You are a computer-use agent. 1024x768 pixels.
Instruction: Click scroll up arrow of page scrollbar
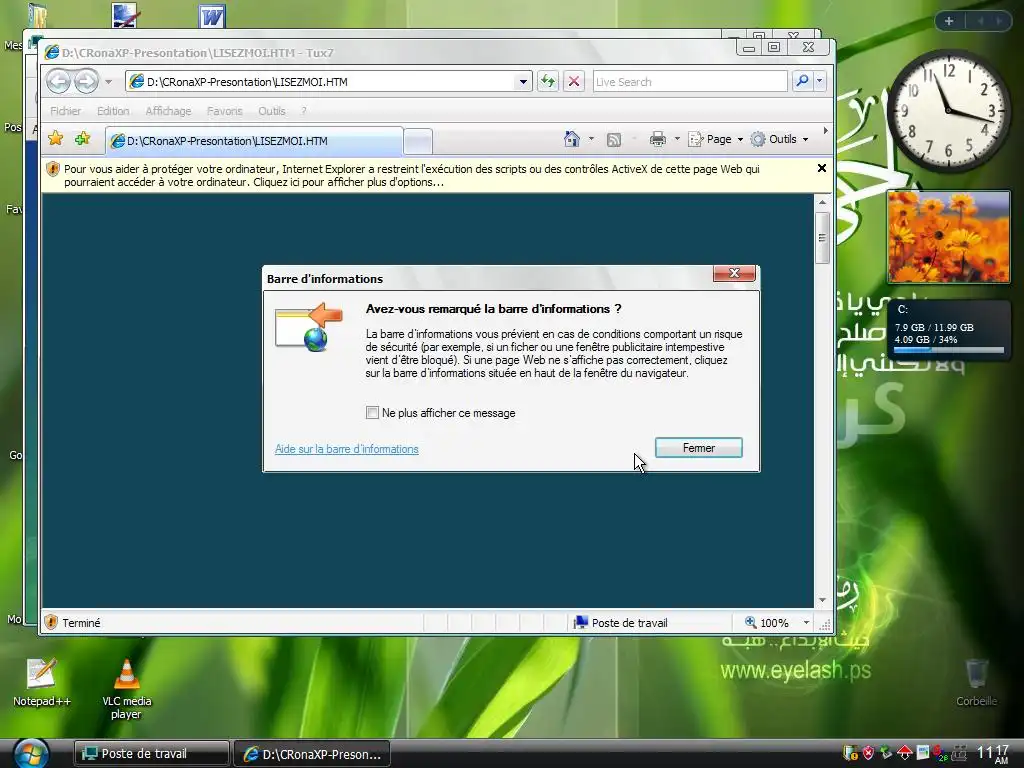pos(822,202)
